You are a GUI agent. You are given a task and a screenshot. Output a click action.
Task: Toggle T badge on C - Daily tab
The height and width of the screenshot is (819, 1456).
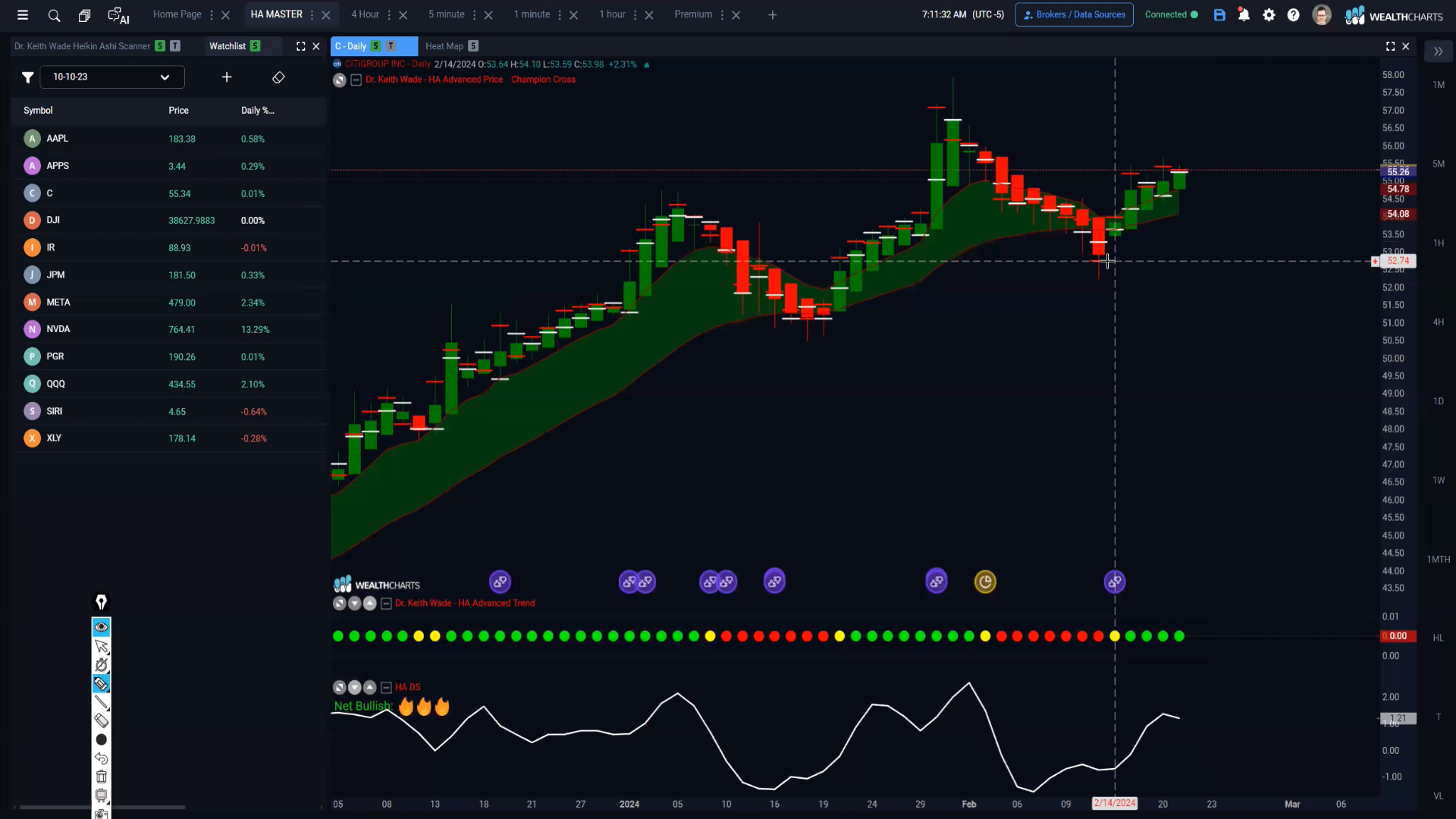391,46
